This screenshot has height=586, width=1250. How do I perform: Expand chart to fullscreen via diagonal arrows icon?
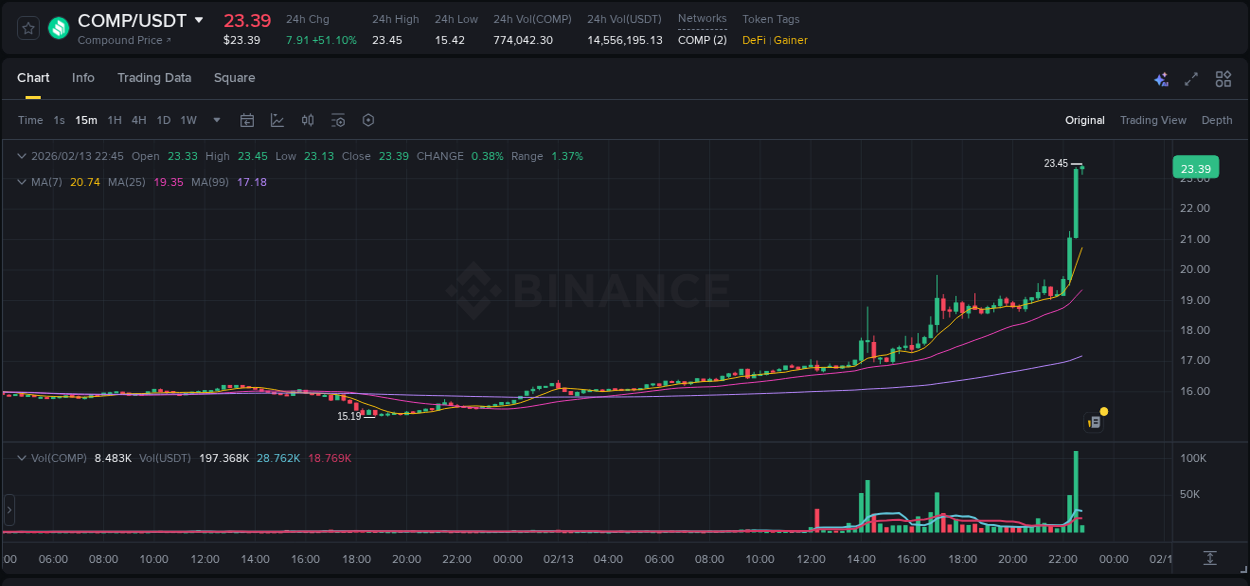[x=1191, y=78]
